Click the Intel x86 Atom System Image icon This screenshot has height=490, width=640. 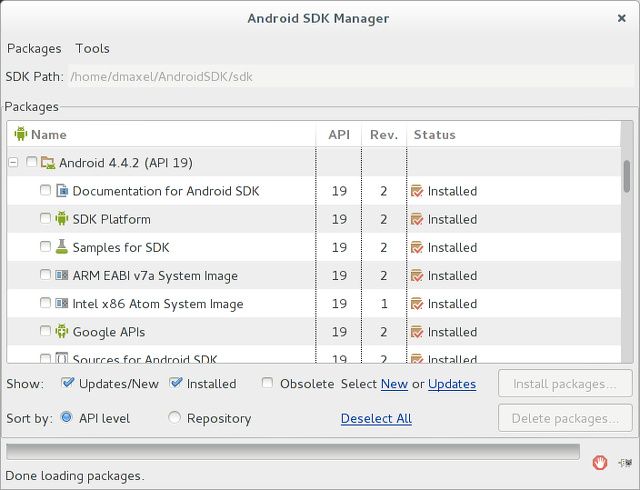click(x=62, y=303)
